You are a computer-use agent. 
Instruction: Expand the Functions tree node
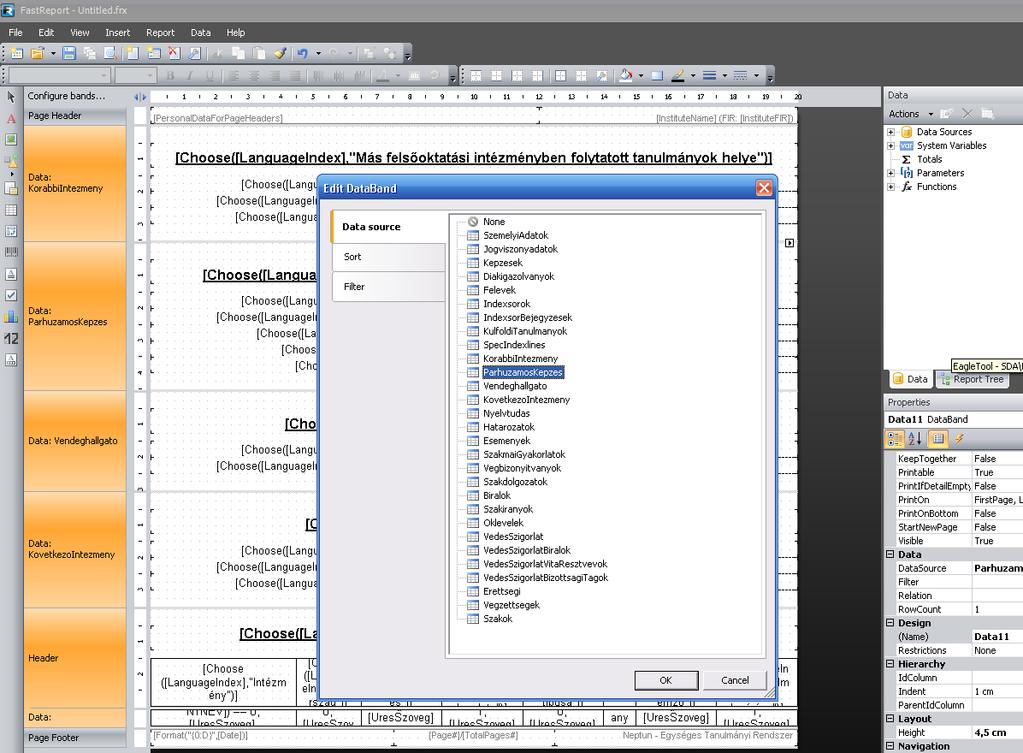coord(891,187)
